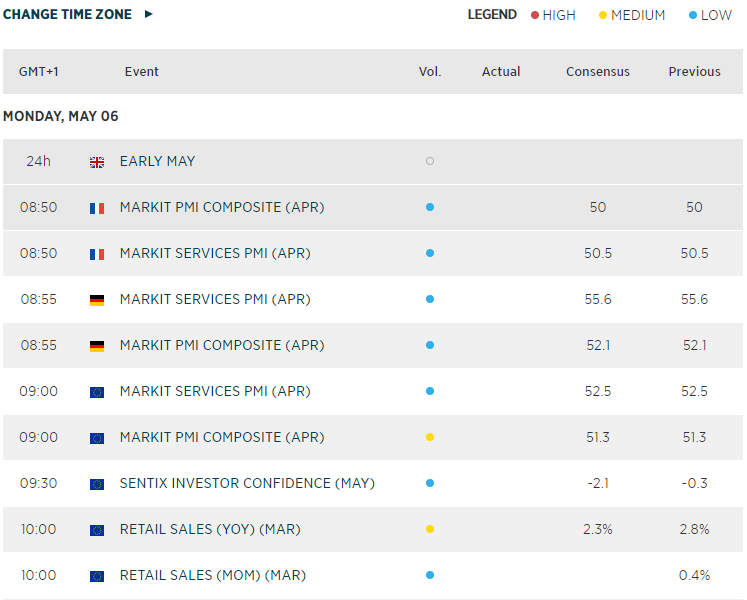Click the empty volatility circle for Early May
This screenshot has width=747, height=600.
(430, 162)
